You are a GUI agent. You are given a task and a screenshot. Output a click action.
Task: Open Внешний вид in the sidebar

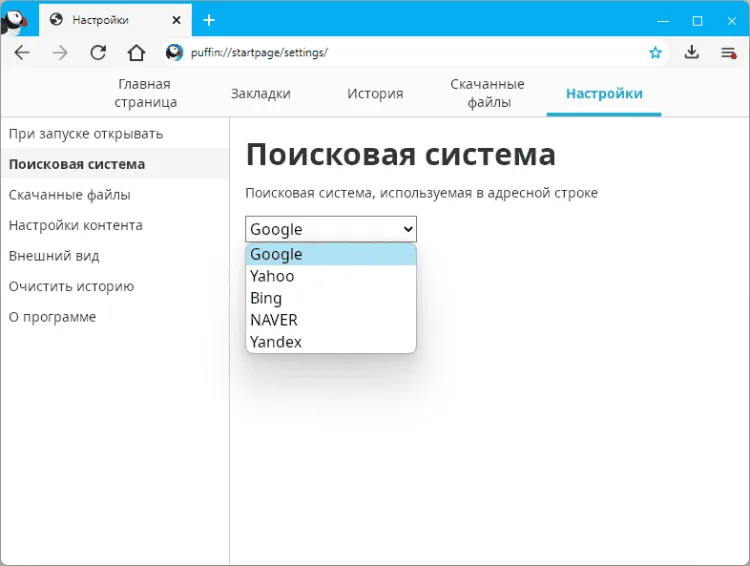(115, 256)
